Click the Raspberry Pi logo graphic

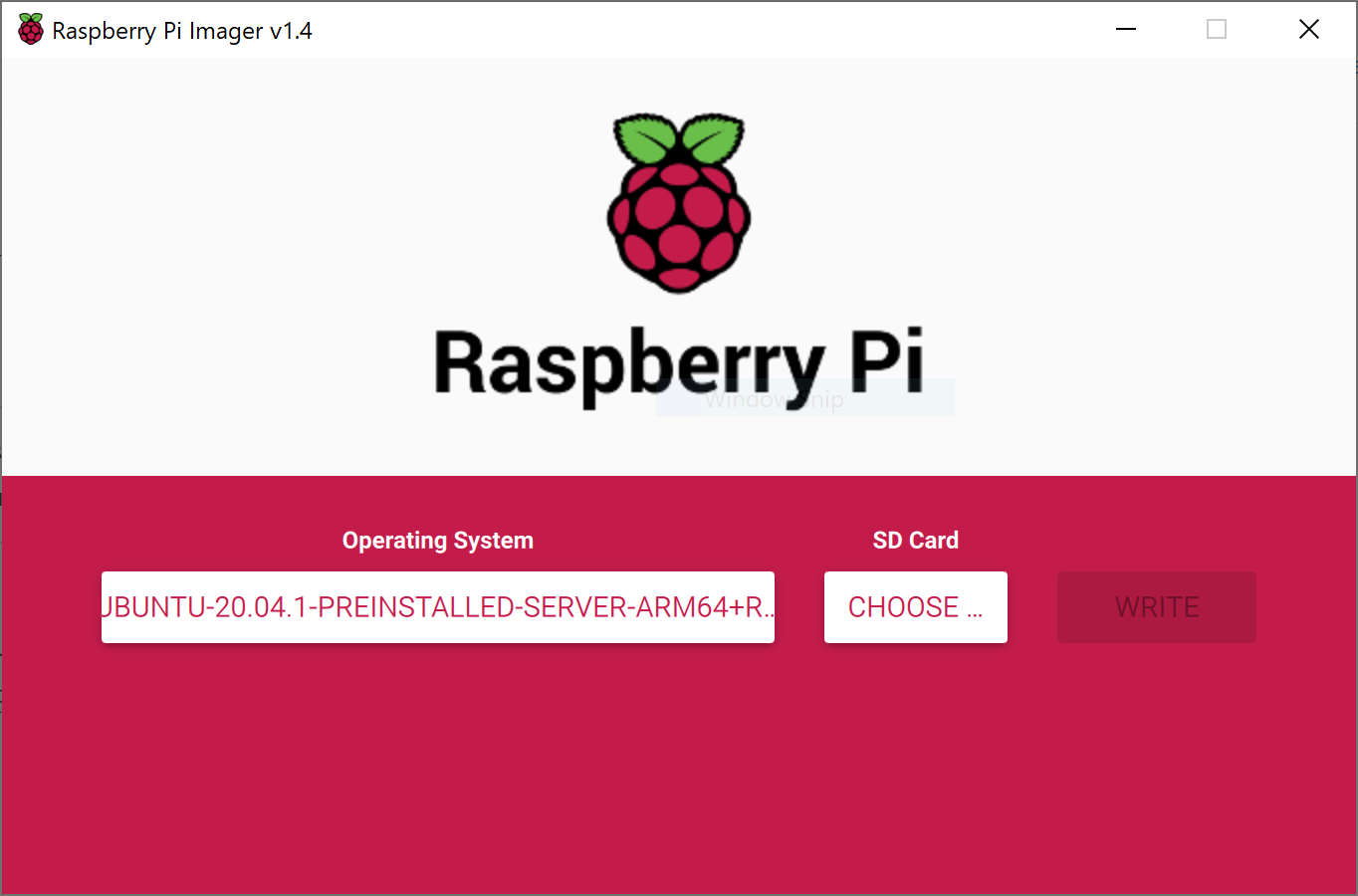[x=678, y=203]
